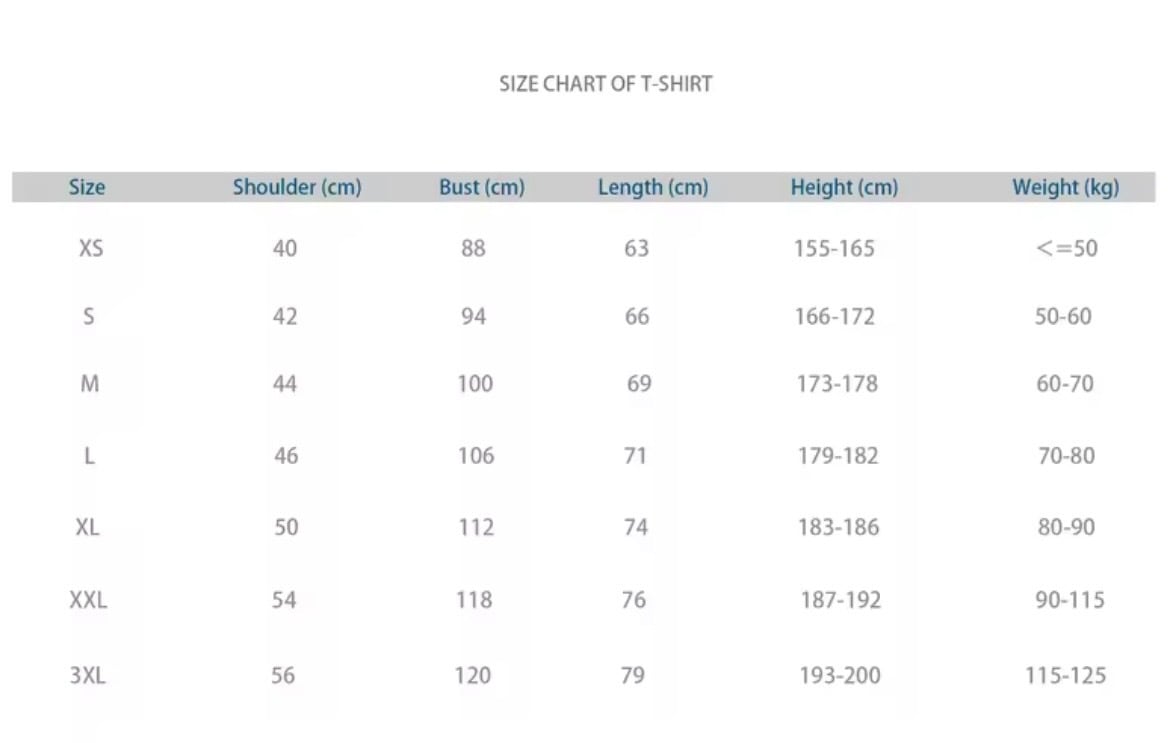The height and width of the screenshot is (743, 1170).
Task: Click length value 79 in 3XL row
Action: [633, 676]
